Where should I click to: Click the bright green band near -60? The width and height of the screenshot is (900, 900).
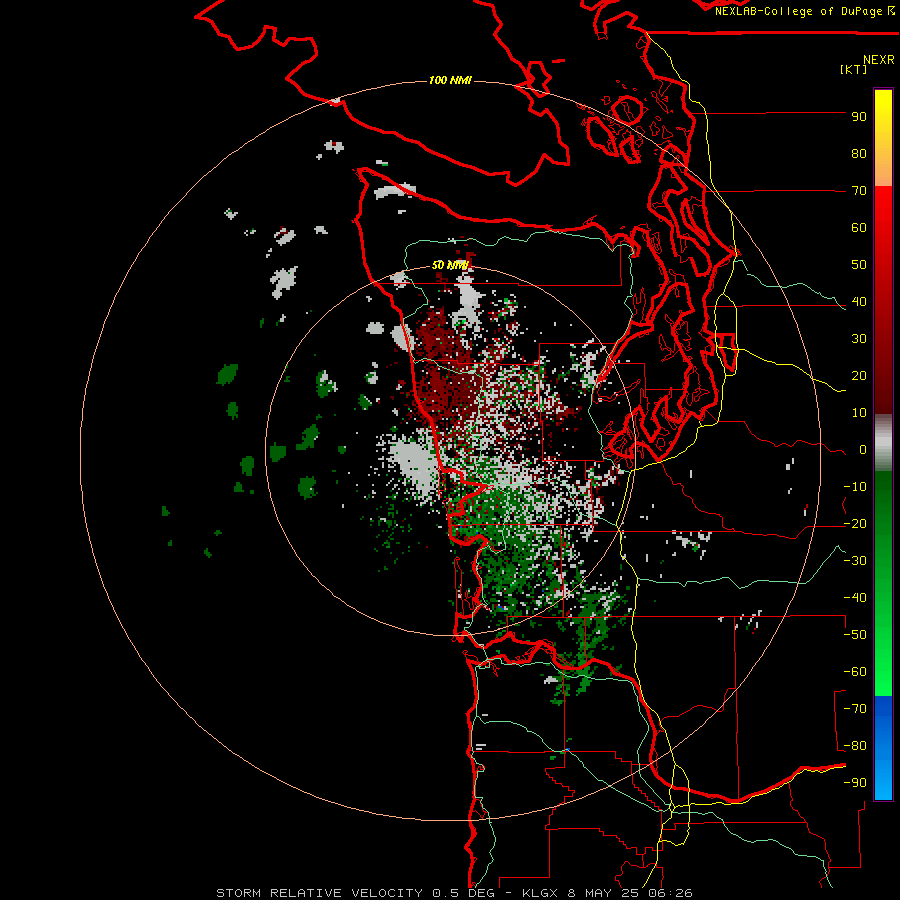pos(883,669)
